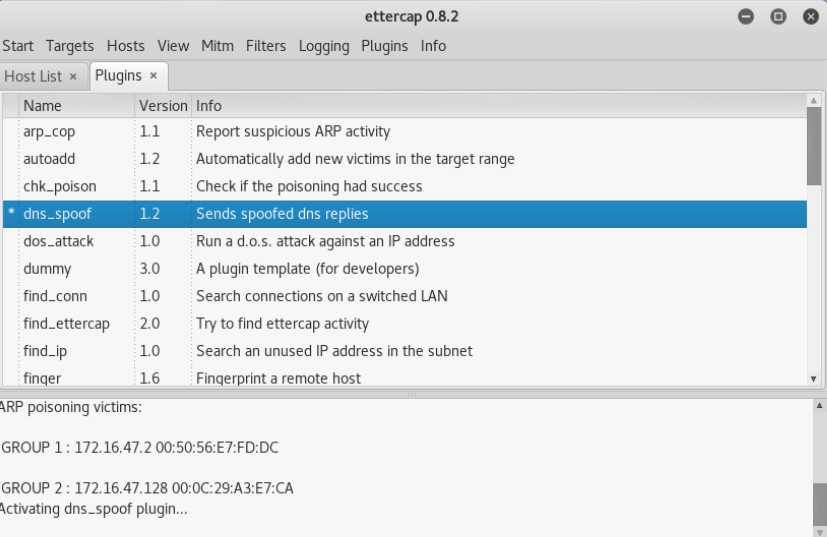Close the Host List tab
The height and width of the screenshot is (537, 827).
pyautogui.click(x=73, y=76)
